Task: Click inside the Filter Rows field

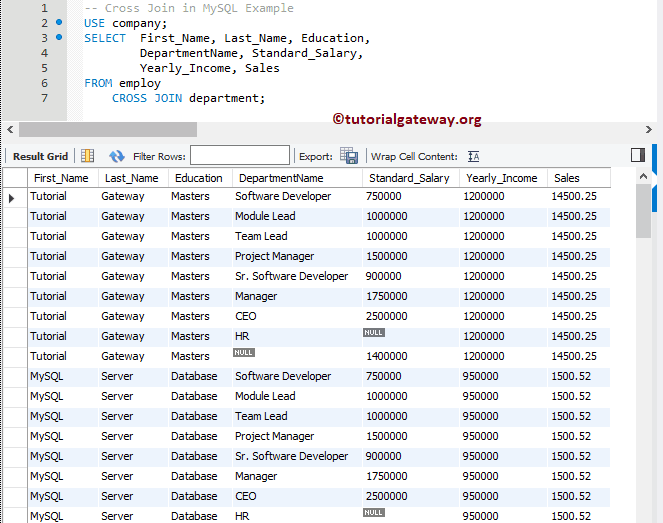Action: click(239, 156)
